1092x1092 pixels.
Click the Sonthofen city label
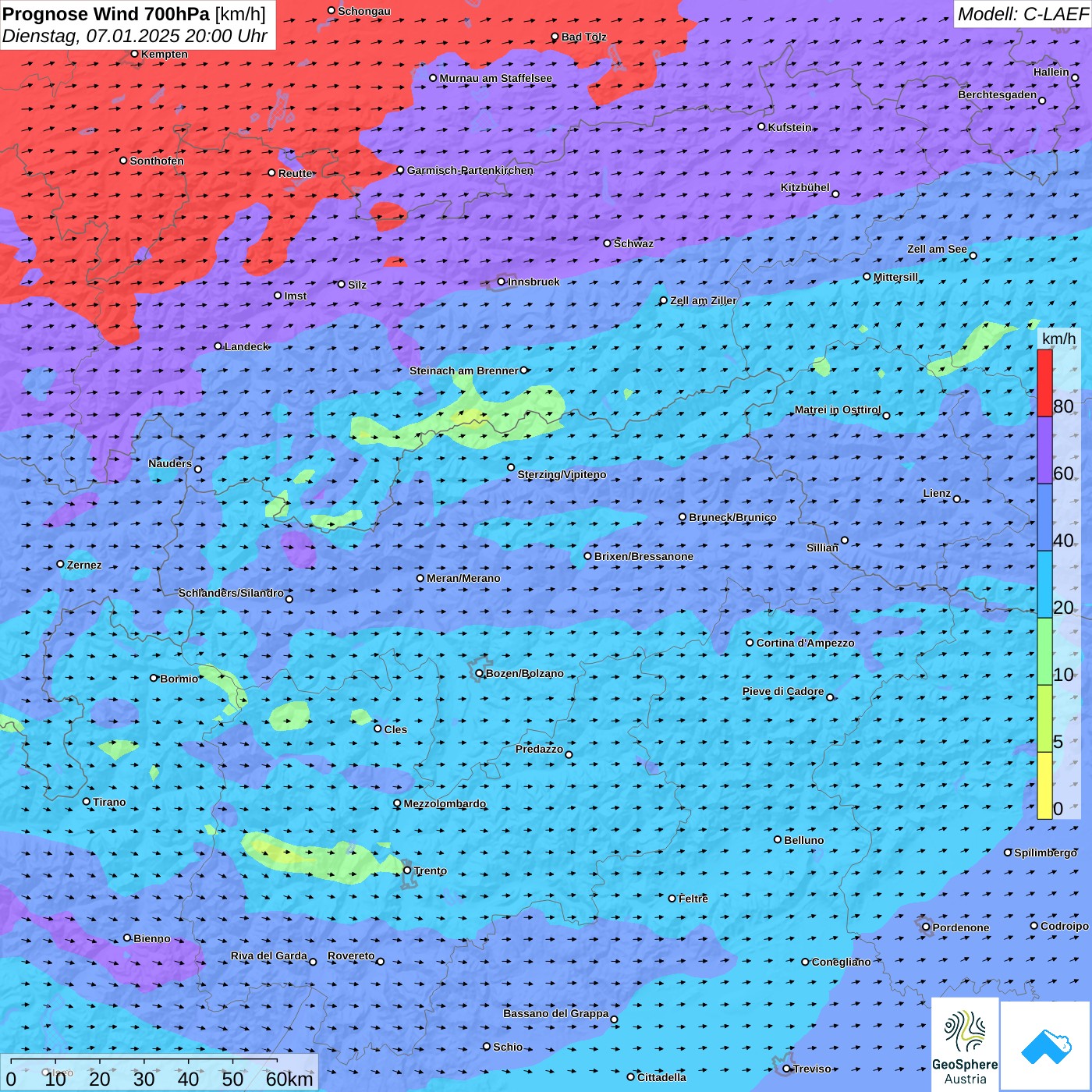pyautogui.click(x=157, y=161)
